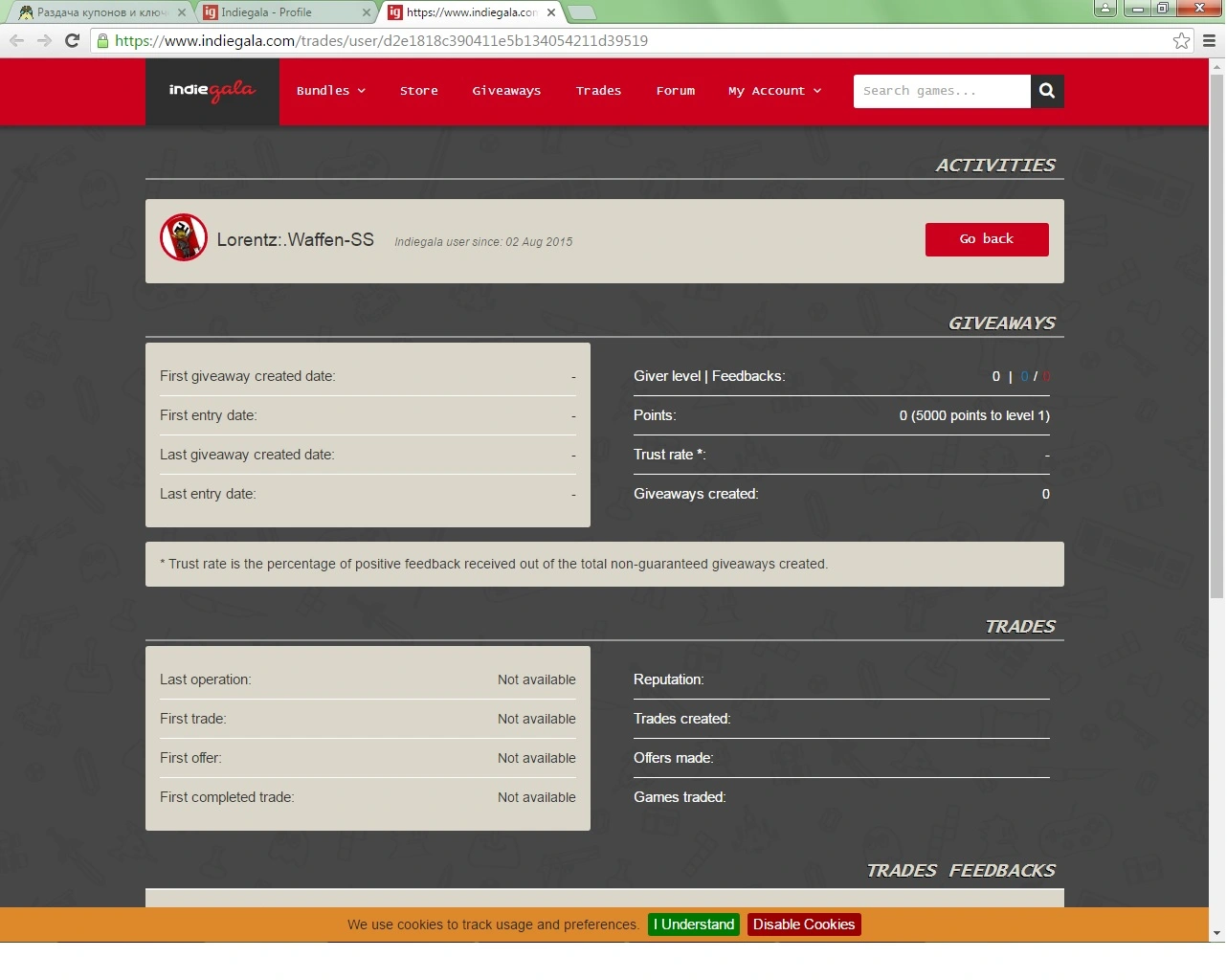This screenshot has height=980, width=1227.
Task: Click the 'Trades created' label
Action: [x=682, y=719]
